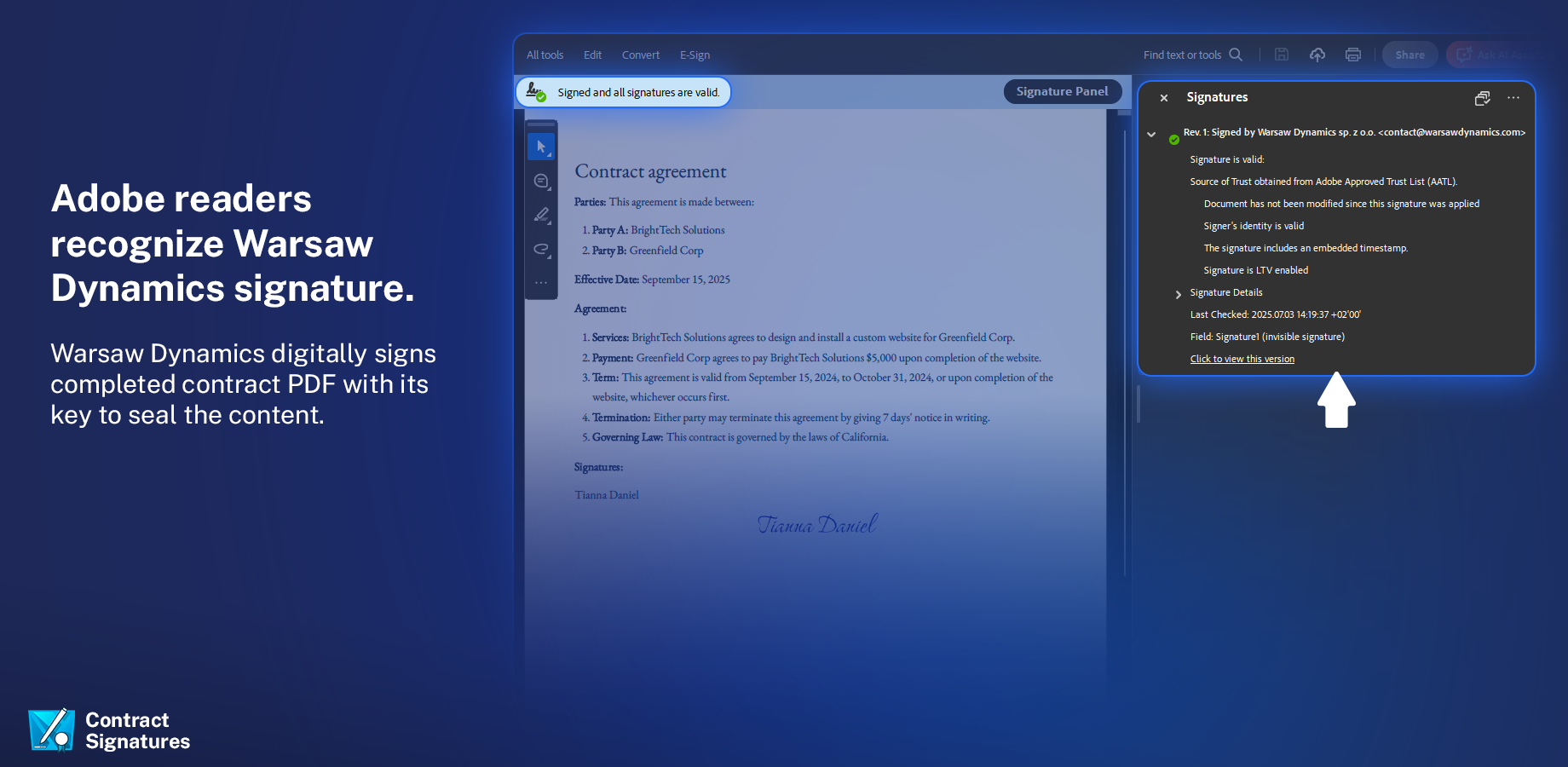Image resolution: width=1568 pixels, height=767 pixels.
Task: Click 'Signed and all signatures are valid.' message
Action: point(638,92)
